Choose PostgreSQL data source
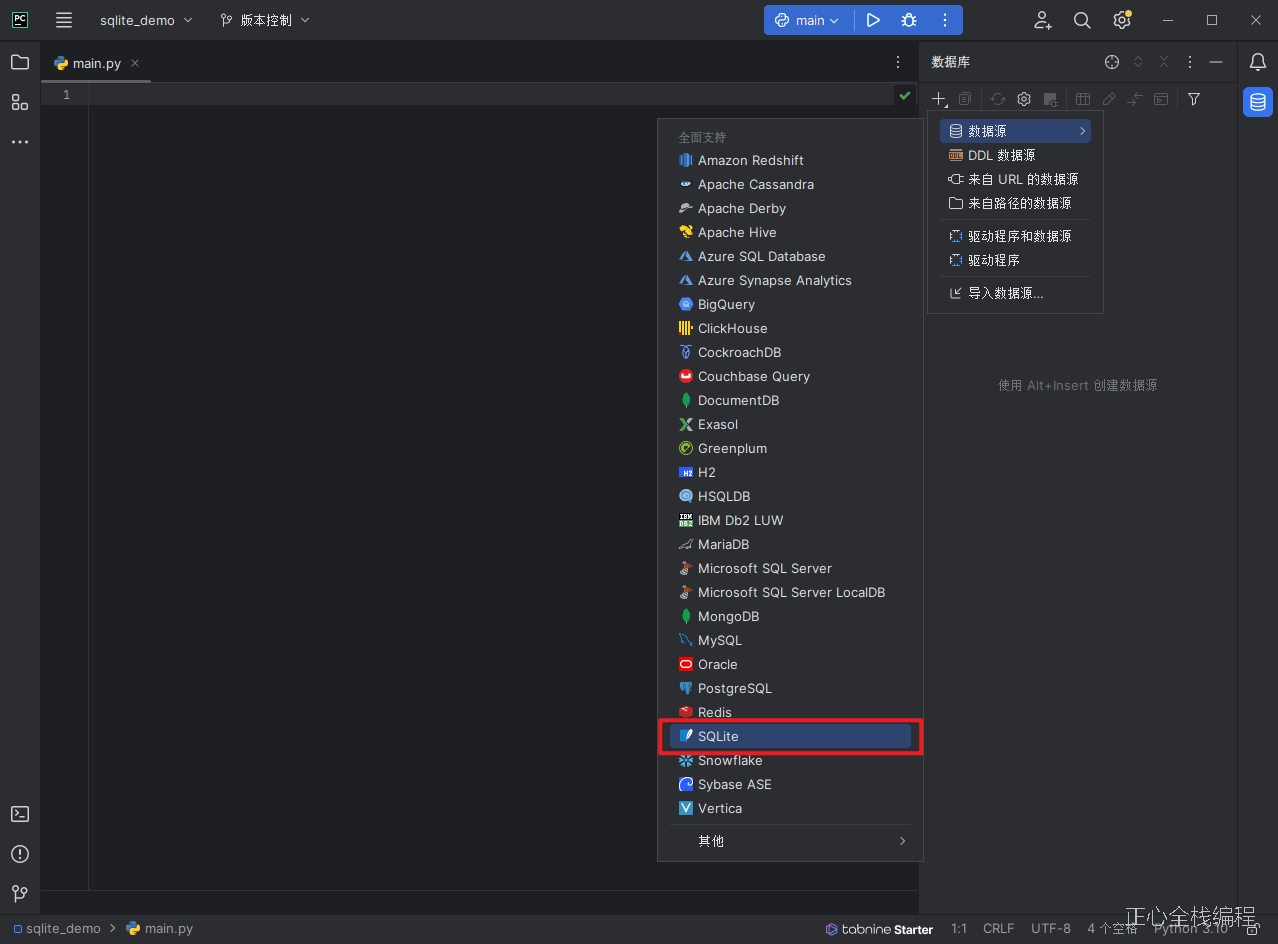The image size is (1278, 944). pos(790,688)
